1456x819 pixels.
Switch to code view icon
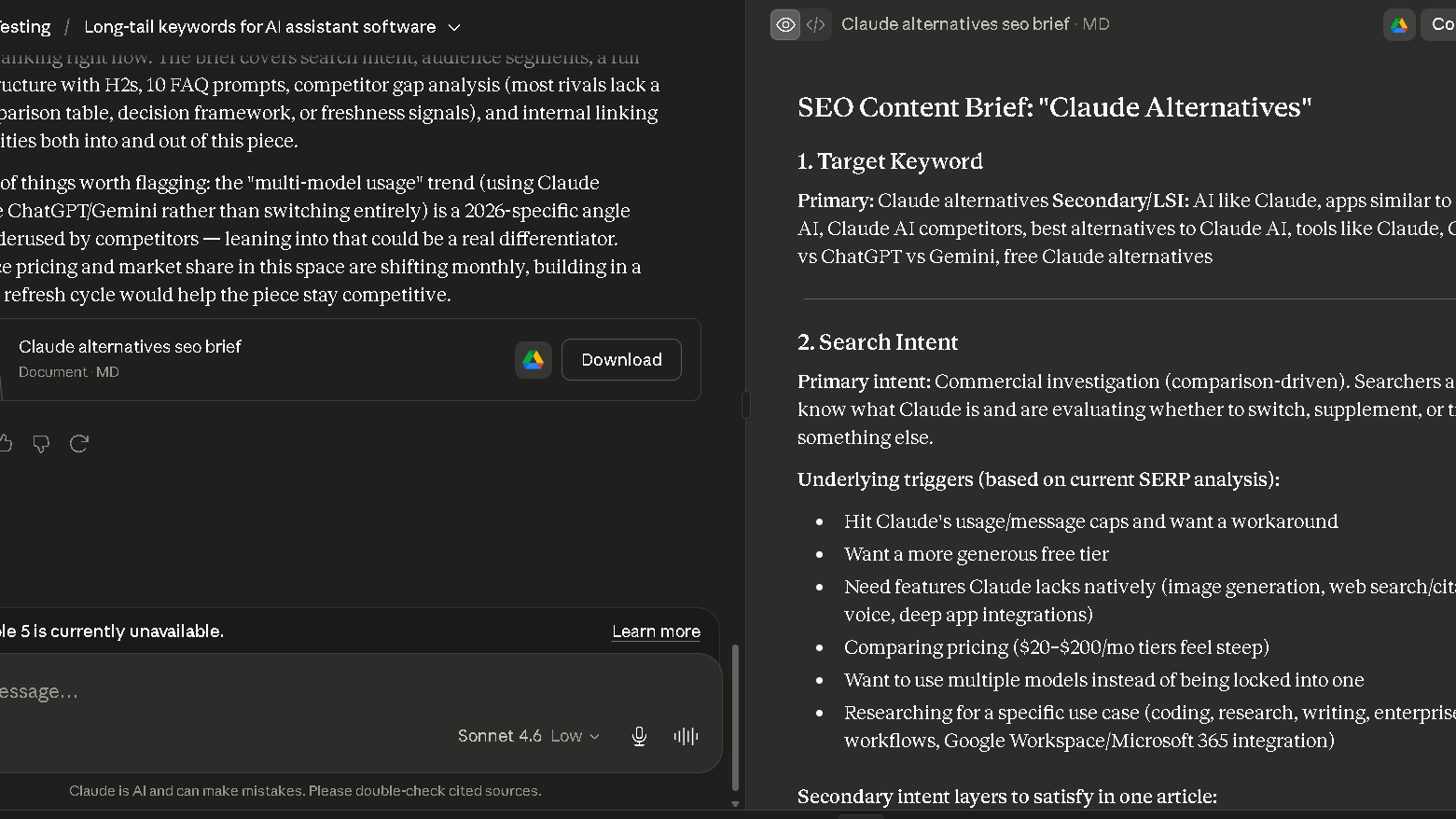(816, 24)
